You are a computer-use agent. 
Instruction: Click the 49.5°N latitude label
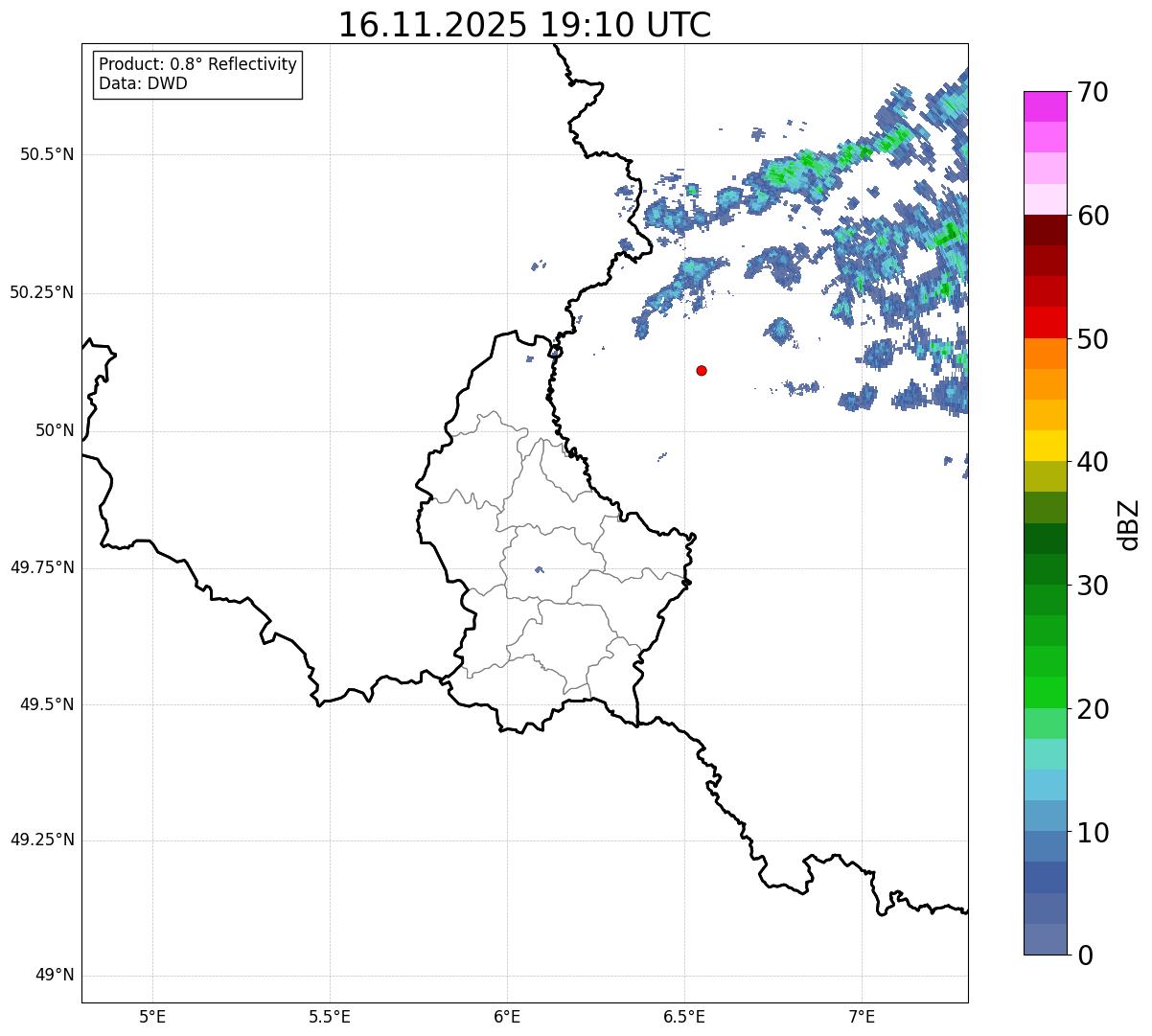click(x=47, y=704)
